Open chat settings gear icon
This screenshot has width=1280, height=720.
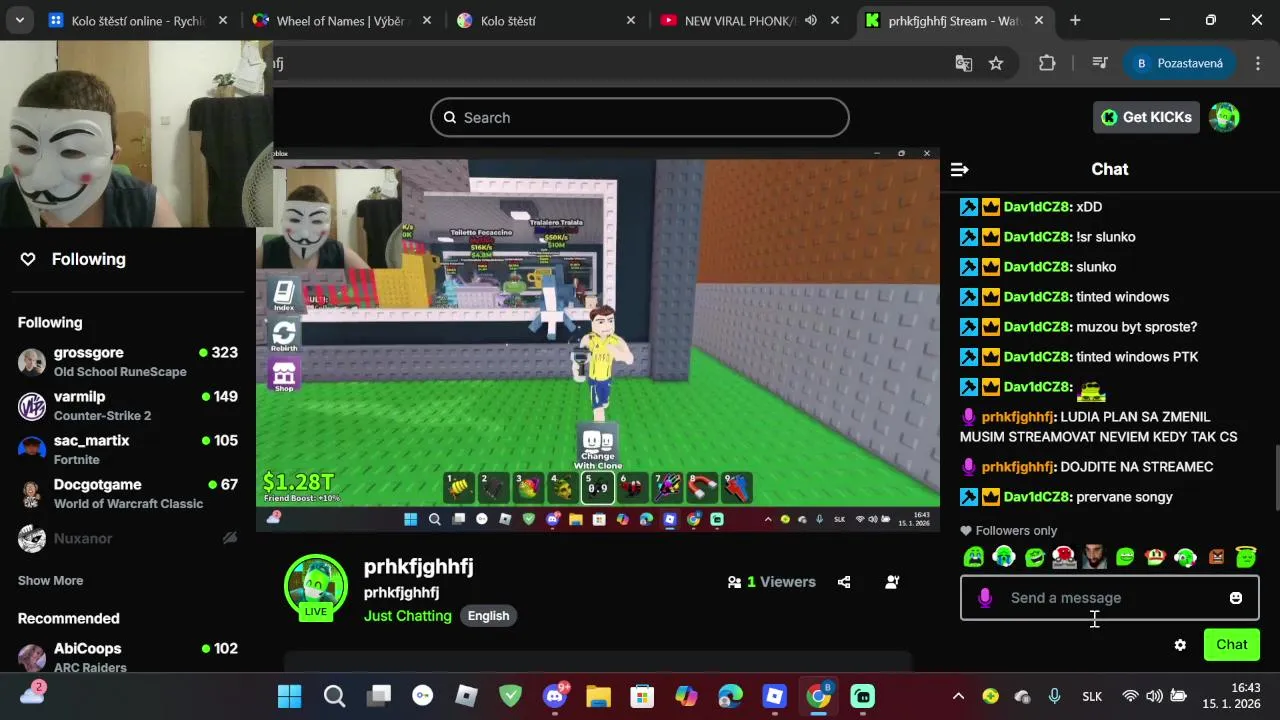click(x=1180, y=645)
